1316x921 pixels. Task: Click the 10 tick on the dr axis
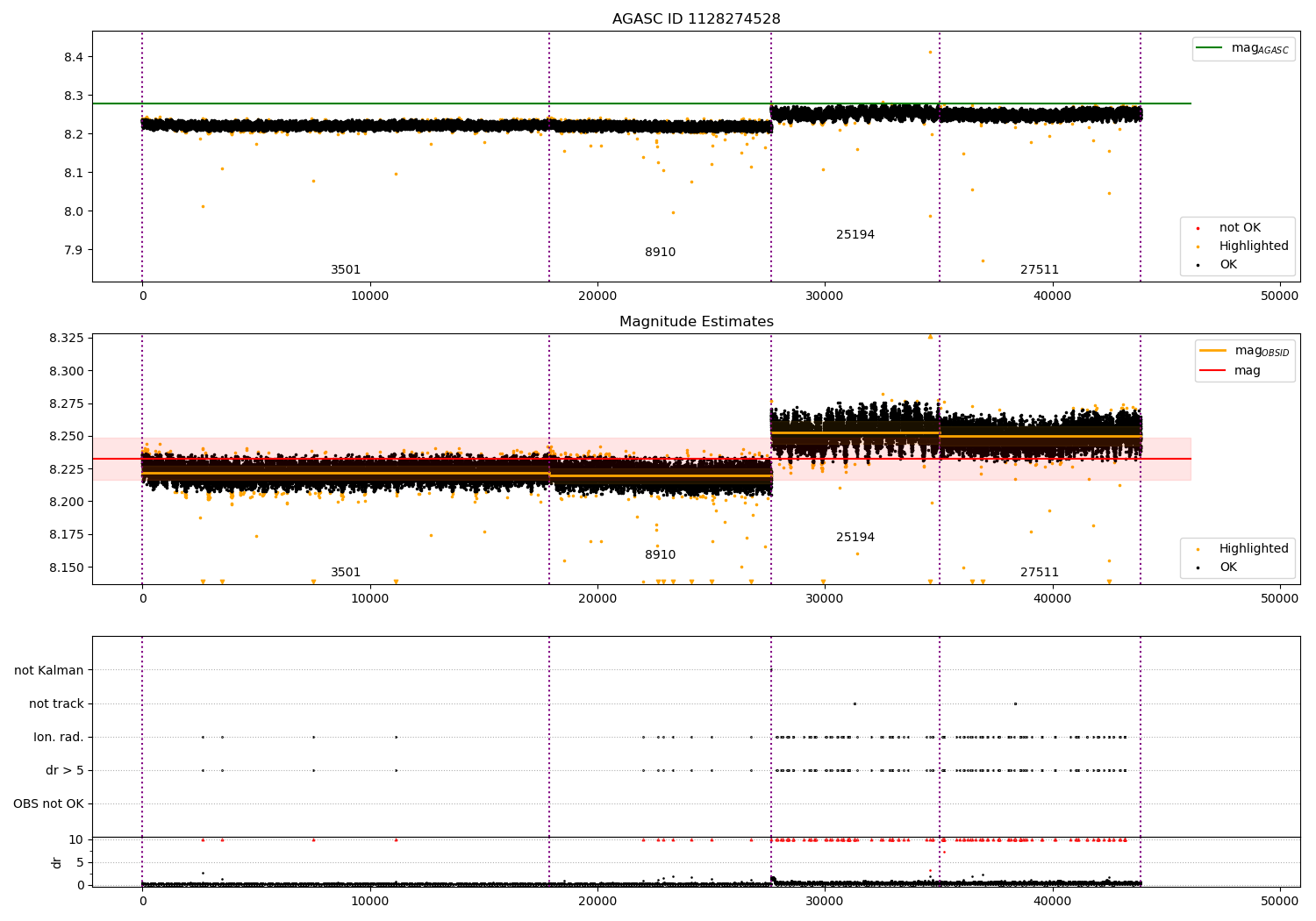click(76, 840)
